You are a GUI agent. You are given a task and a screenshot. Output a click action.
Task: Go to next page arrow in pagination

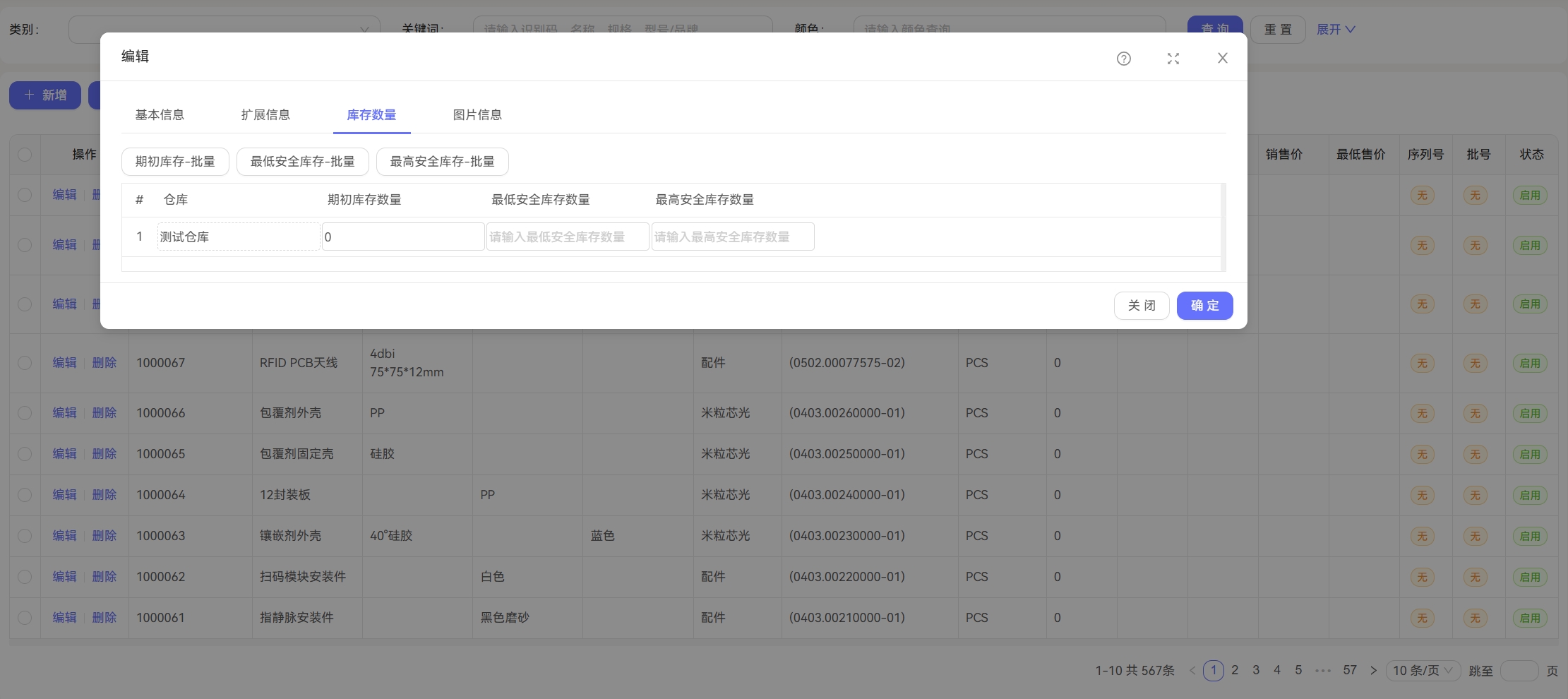click(x=1372, y=670)
